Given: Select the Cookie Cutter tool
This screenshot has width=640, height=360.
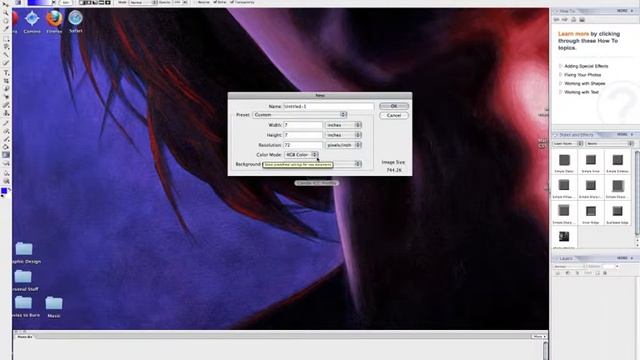Looking at the screenshot, I should pyautogui.click(x=6, y=89).
